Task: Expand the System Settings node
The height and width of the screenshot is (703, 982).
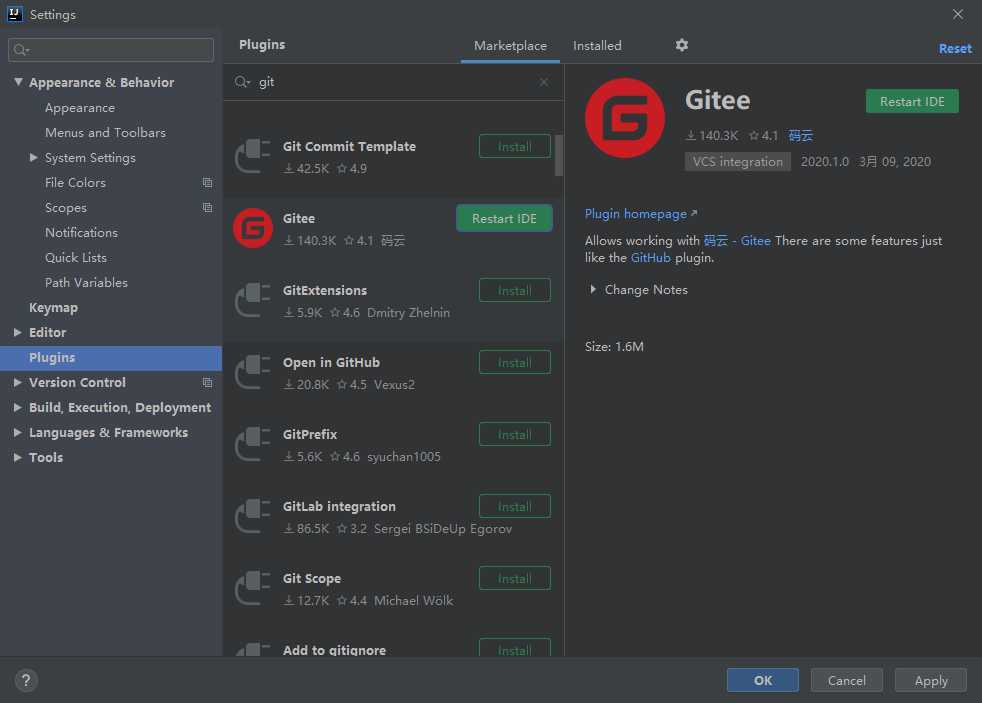Action: tap(34, 158)
